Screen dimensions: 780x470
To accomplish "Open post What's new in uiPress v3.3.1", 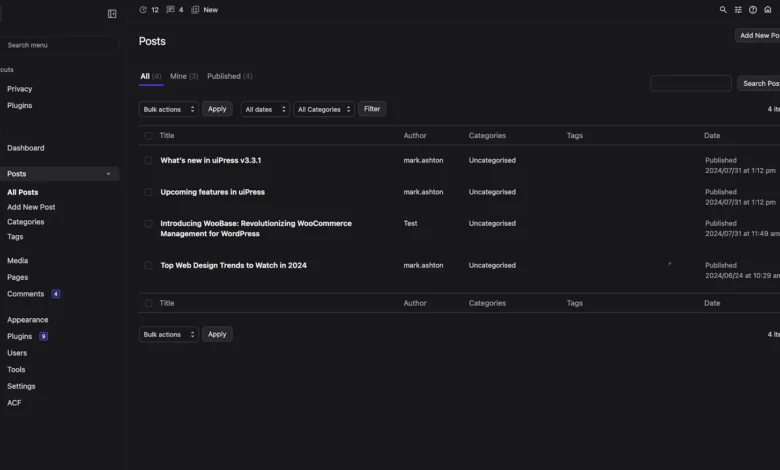I will point(210,160).
